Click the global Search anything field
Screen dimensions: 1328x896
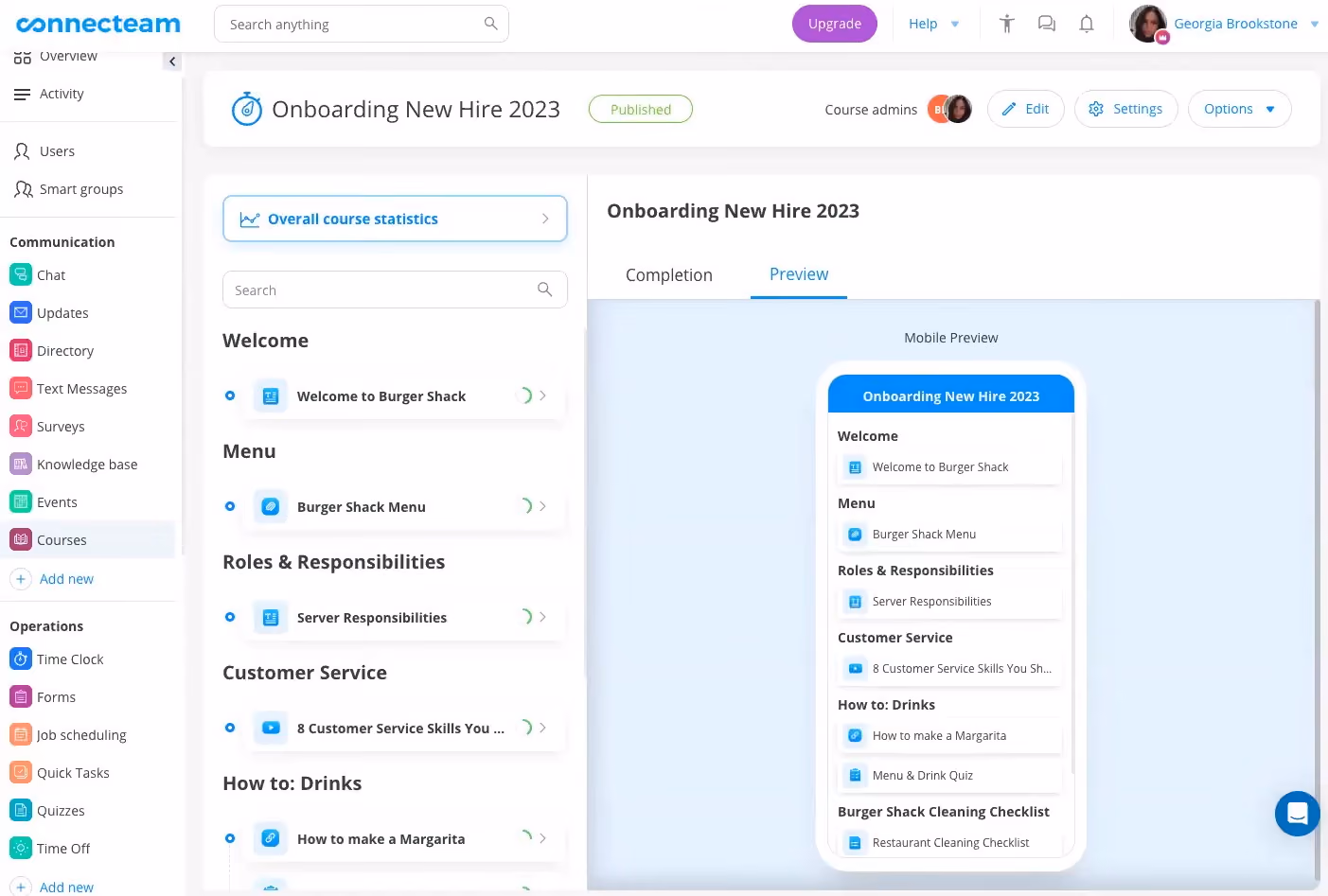click(x=362, y=24)
